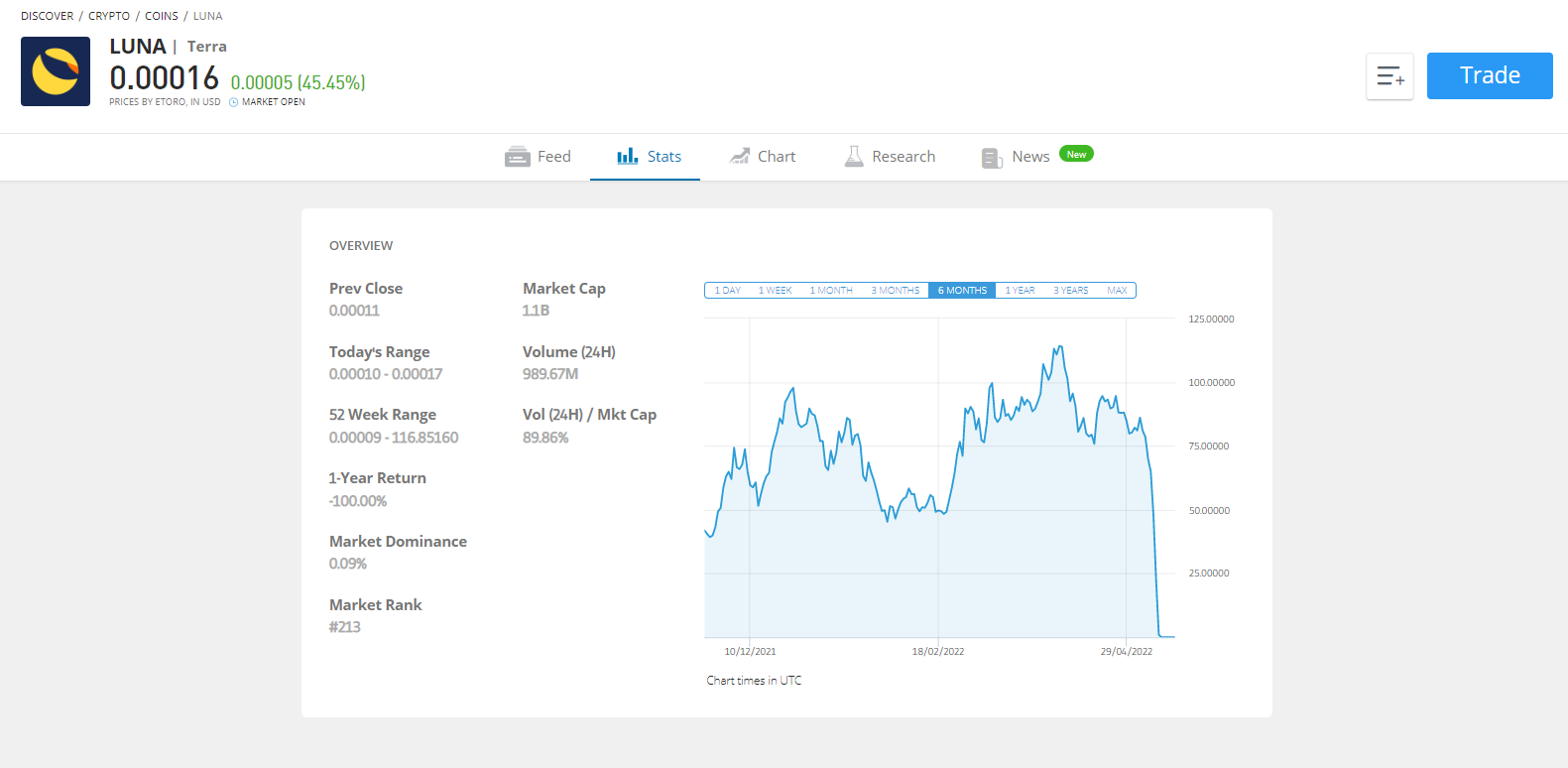Click the add to watchlist icon button
The image size is (1568, 768).
point(1389,76)
